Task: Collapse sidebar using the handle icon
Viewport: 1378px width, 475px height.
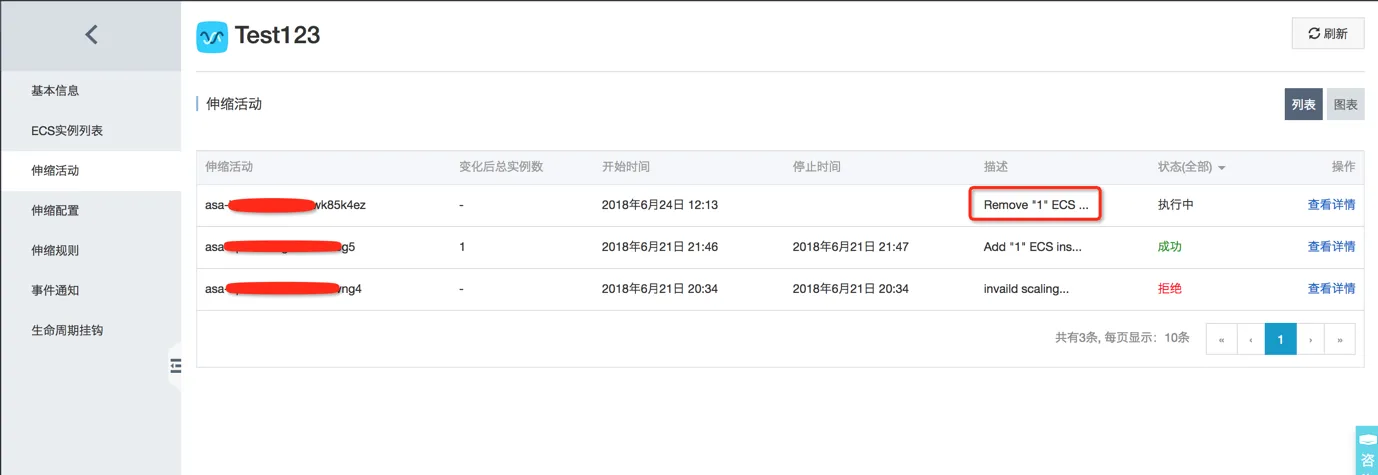Action: tap(175, 367)
